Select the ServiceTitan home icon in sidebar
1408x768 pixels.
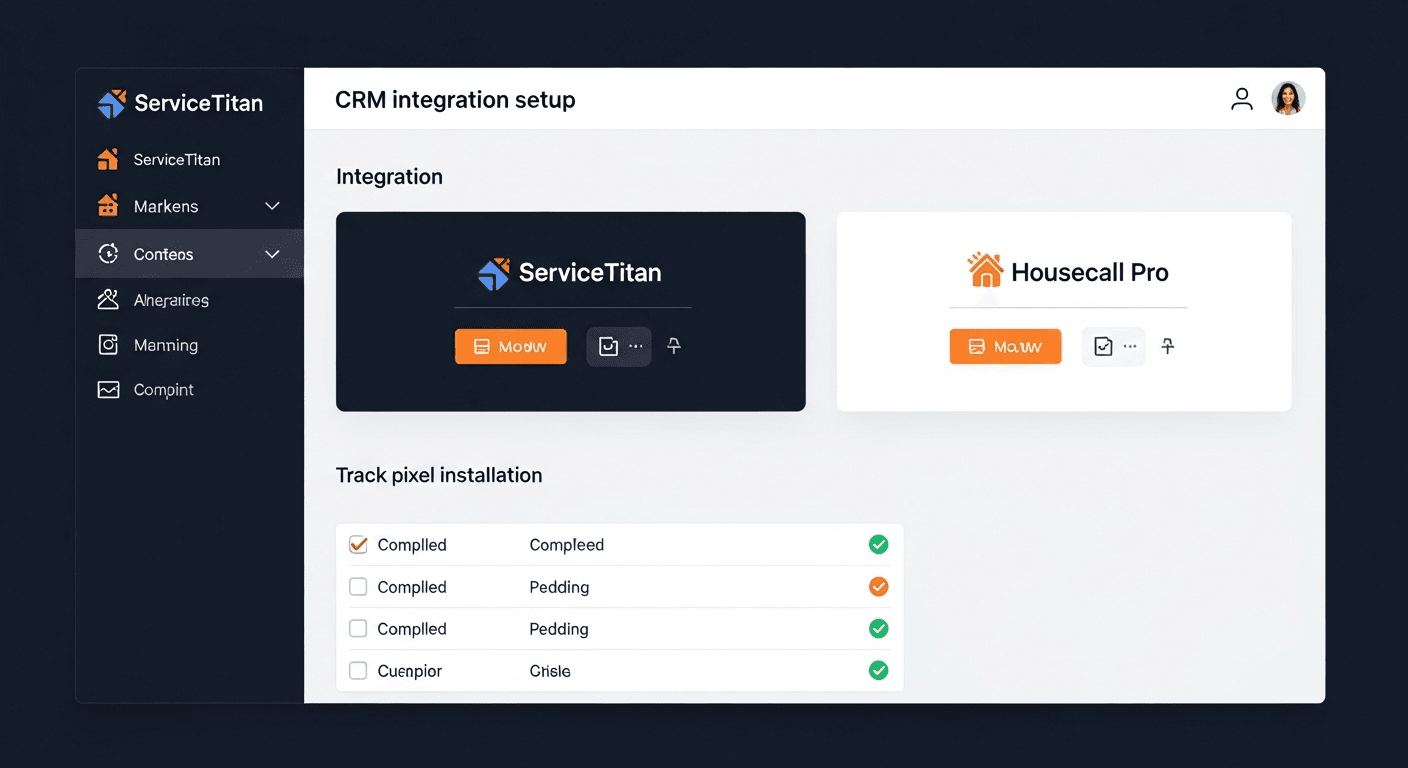click(x=108, y=159)
